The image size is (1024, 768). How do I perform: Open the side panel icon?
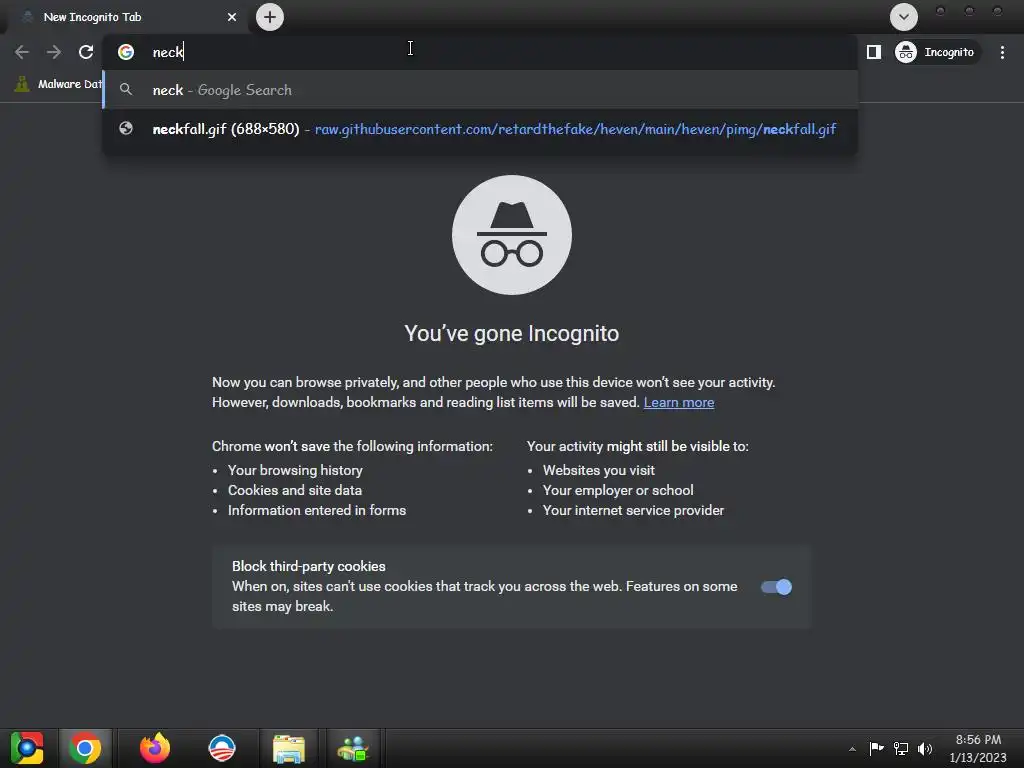pyautogui.click(x=874, y=52)
